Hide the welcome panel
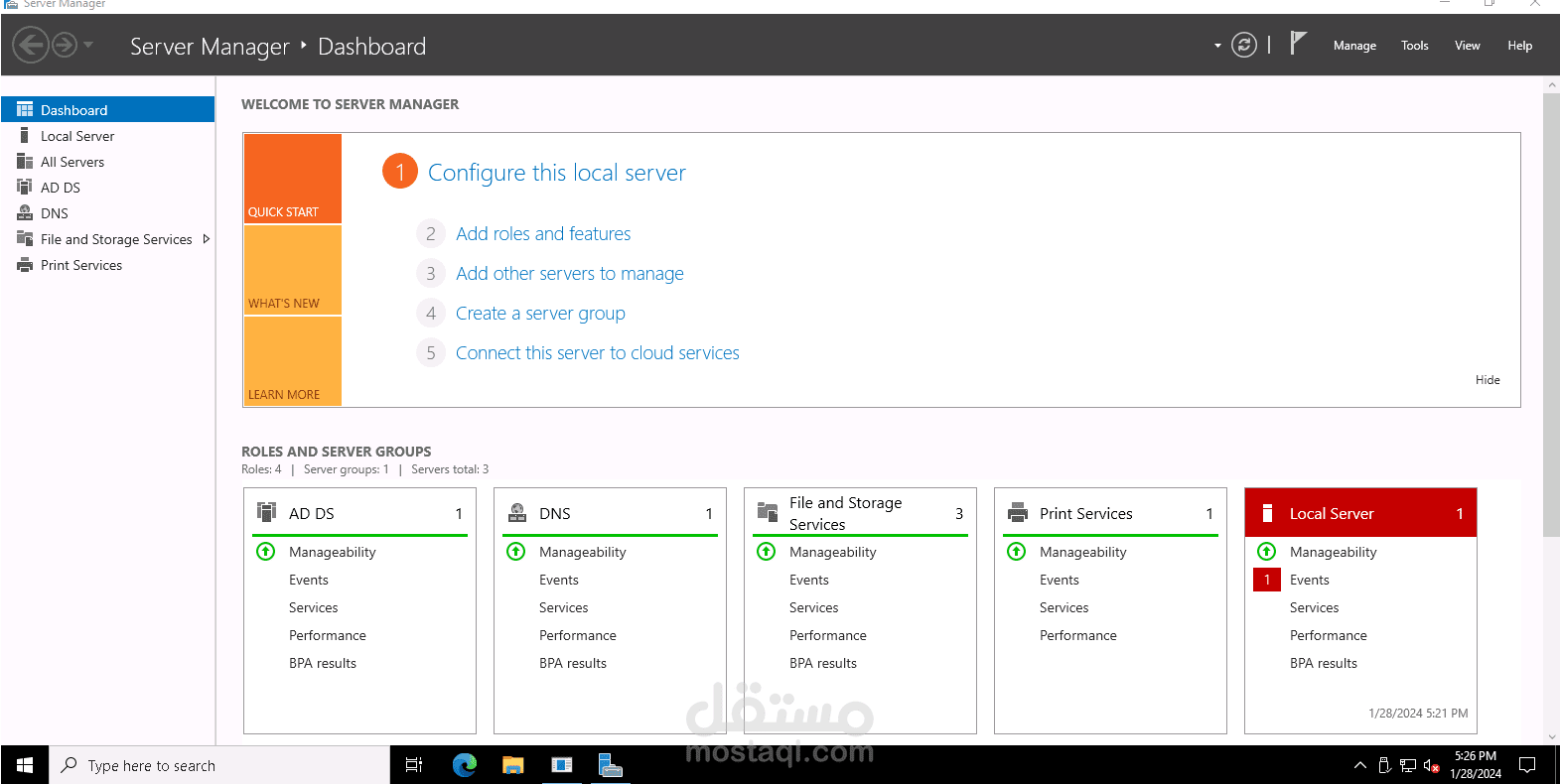The height and width of the screenshot is (784, 1560). pyautogui.click(x=1488, y=380)
